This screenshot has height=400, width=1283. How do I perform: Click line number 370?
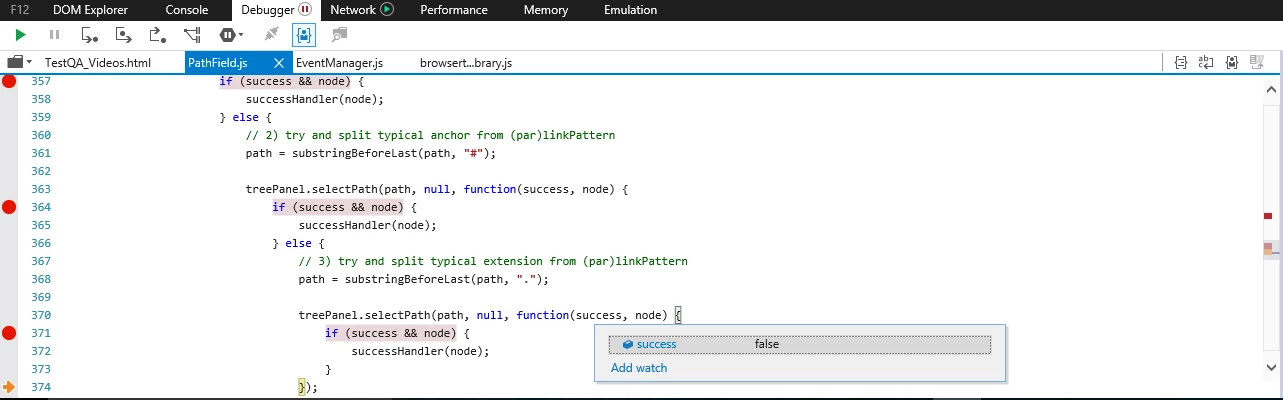click(41, 315)
